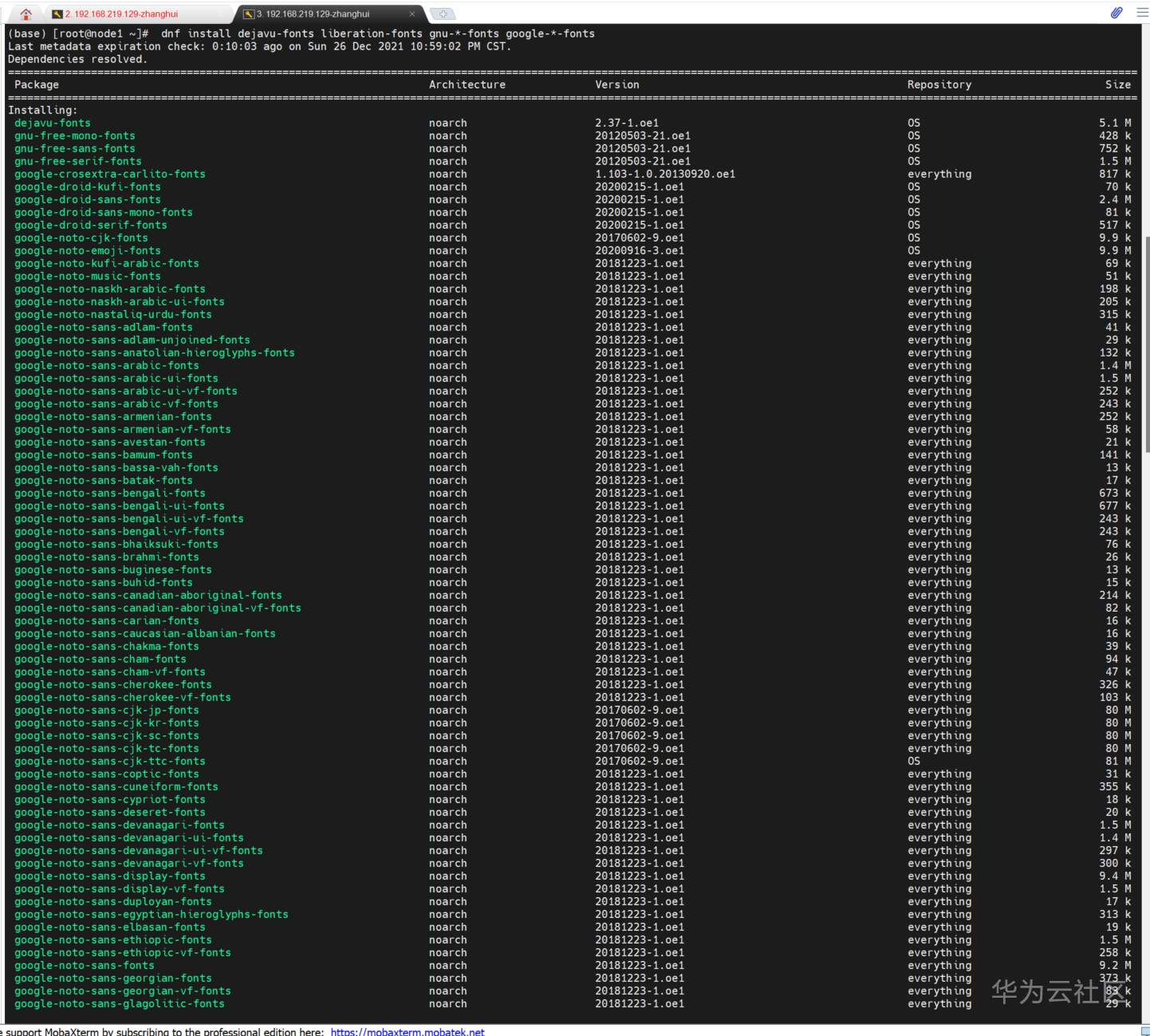Click google-noto-sans-glagolitic-fonts package name

pos(120,1003)
